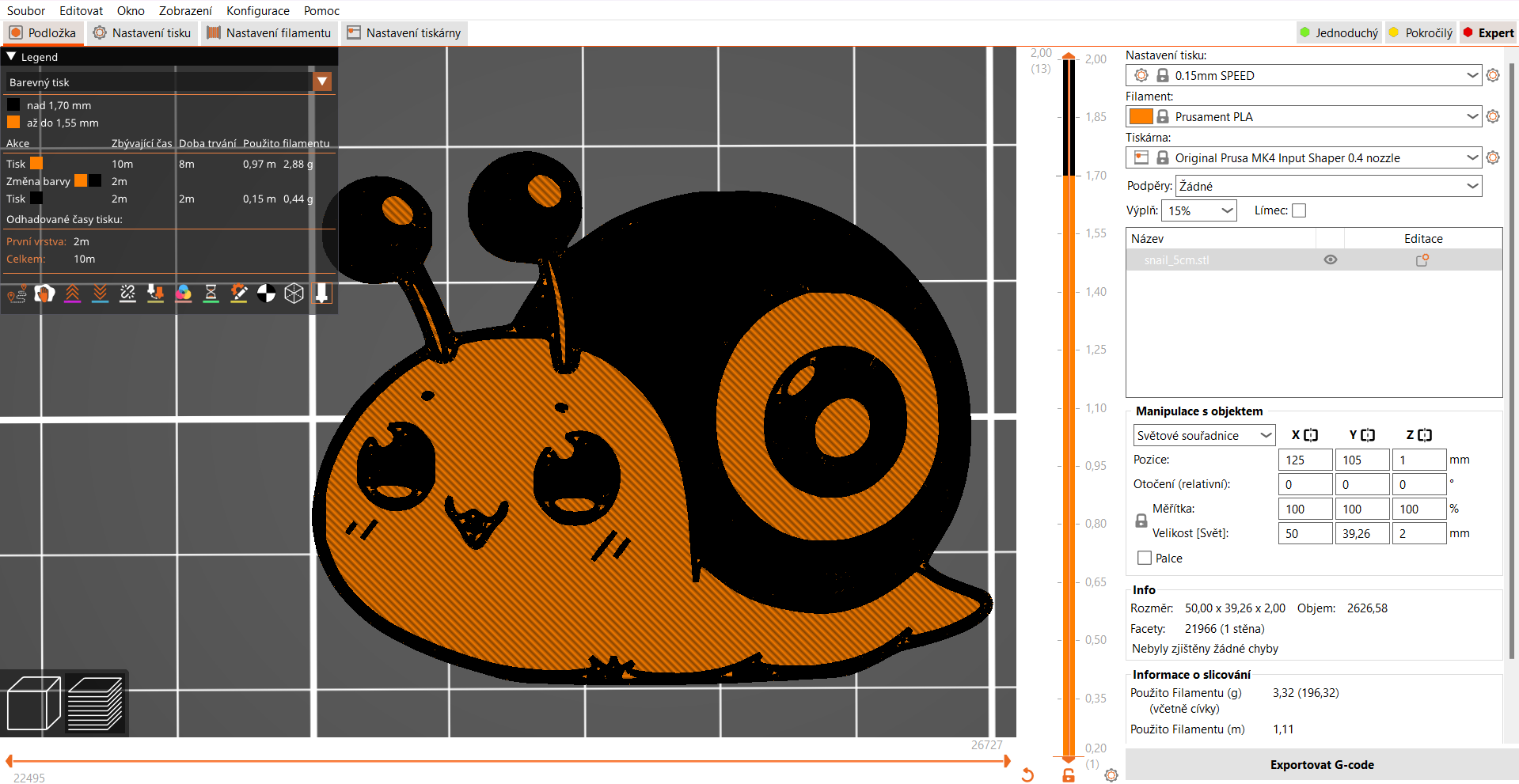Image resolution: width=1519 pixels, height=784 pixels.
Task: Open the Světové souřadnice coordinates dropdown
Action: (x=1204, y=435)
